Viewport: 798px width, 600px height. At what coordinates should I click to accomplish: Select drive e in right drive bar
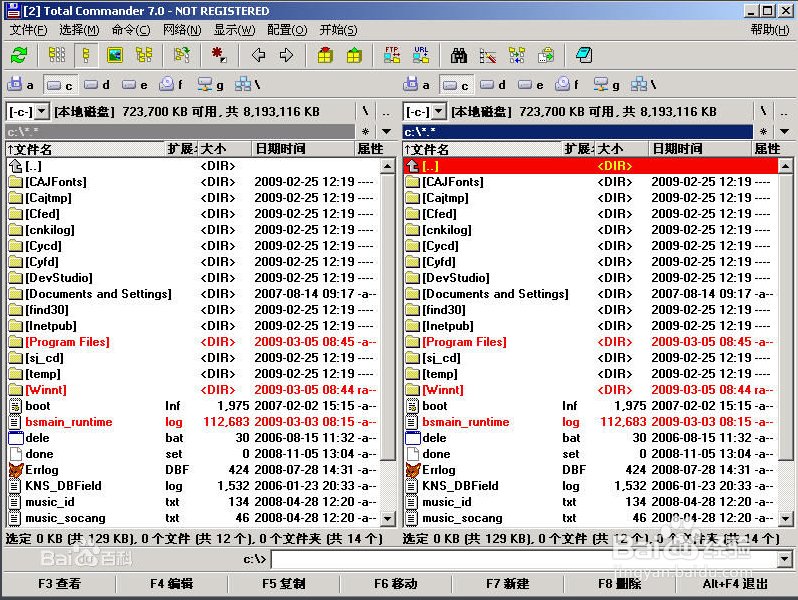530,84
